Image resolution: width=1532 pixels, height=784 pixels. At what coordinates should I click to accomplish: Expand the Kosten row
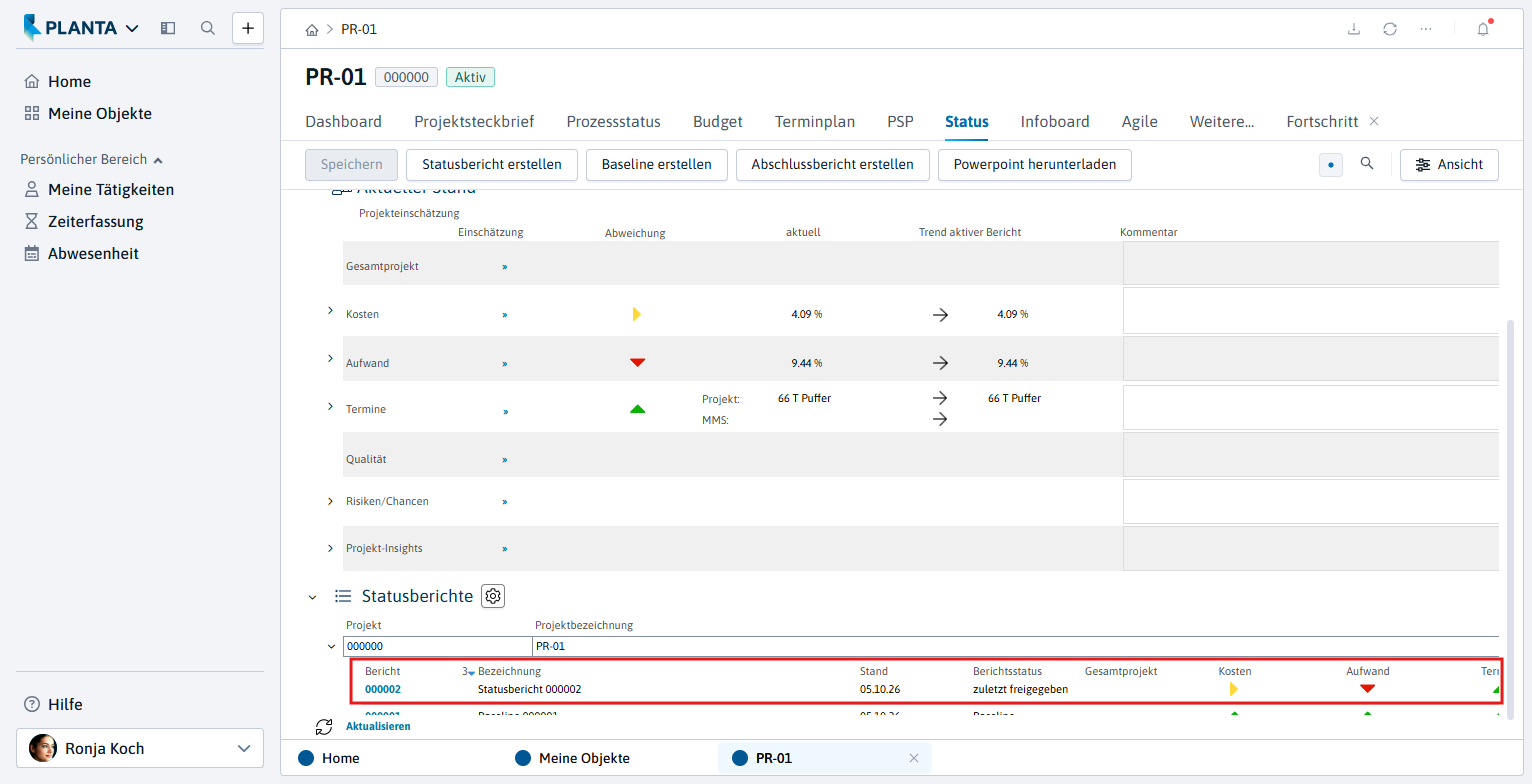330,312
